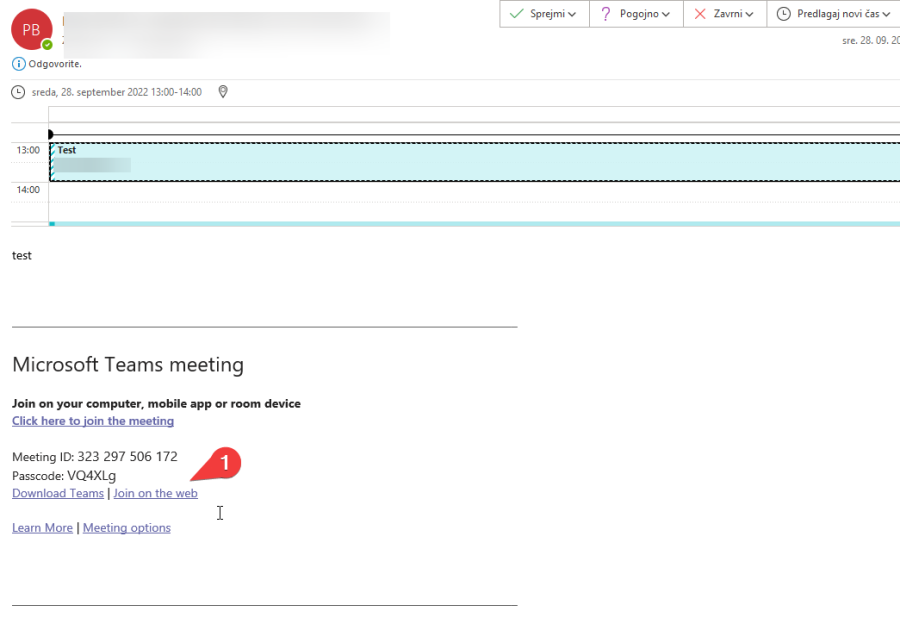This screenshot has height=630, width=900.
Task: Open Predlagaj novi čas dropdown chevron
Action: [x=886, y=14]
